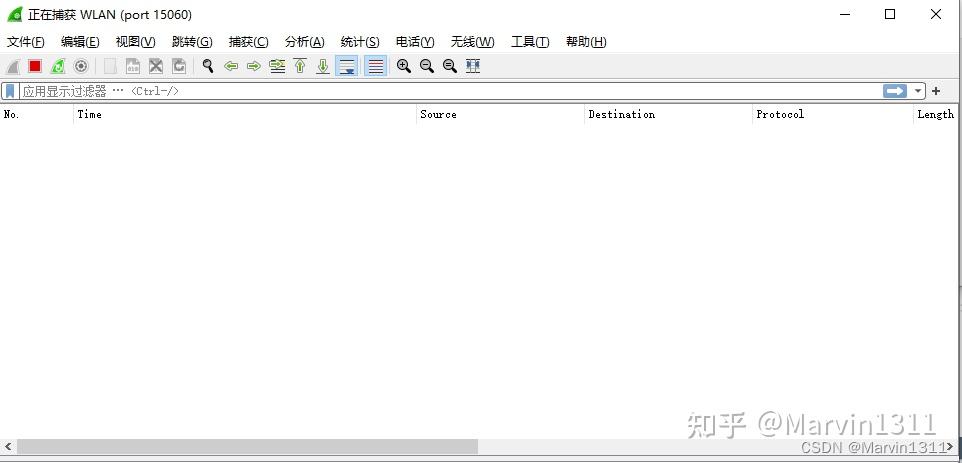
Task: Sort by the Time column header
Action: (x=245, y=114)
